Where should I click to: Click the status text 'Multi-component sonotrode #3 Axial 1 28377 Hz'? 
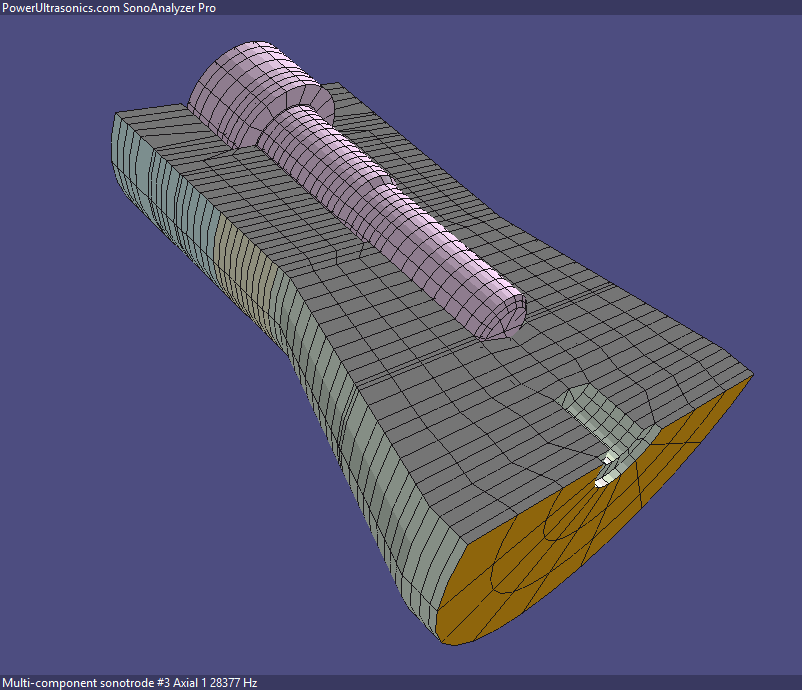tap(129, 682)
